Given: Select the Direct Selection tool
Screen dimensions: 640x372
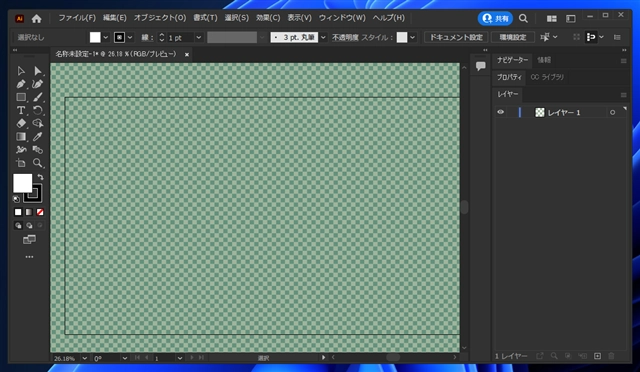Looking at the screenshot, I should click(x=38, y=71).
